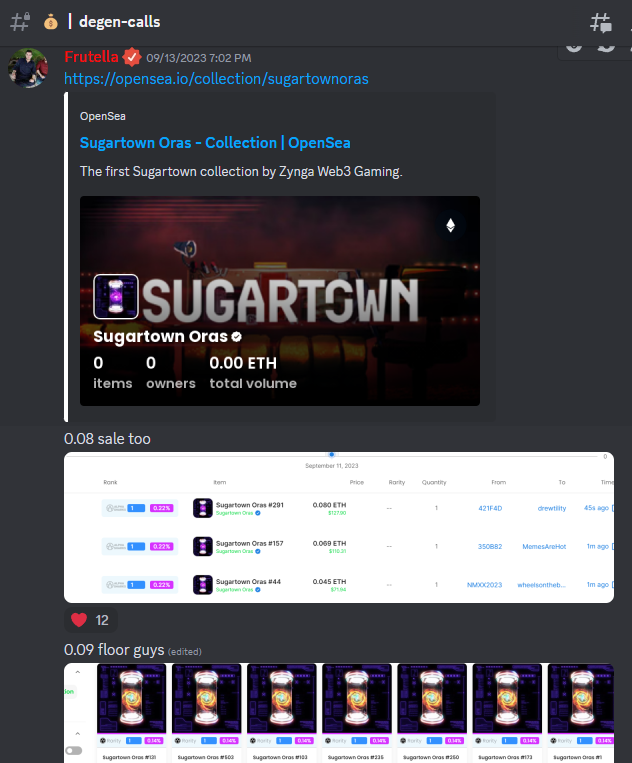Open buyer MemesAreHot profile

tap(544, 546)
